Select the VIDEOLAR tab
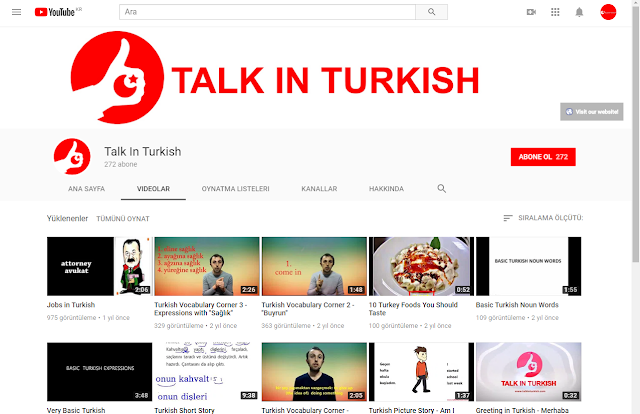Image resolution: width=640 pixels, height=414 pixels. pos(153,189)
